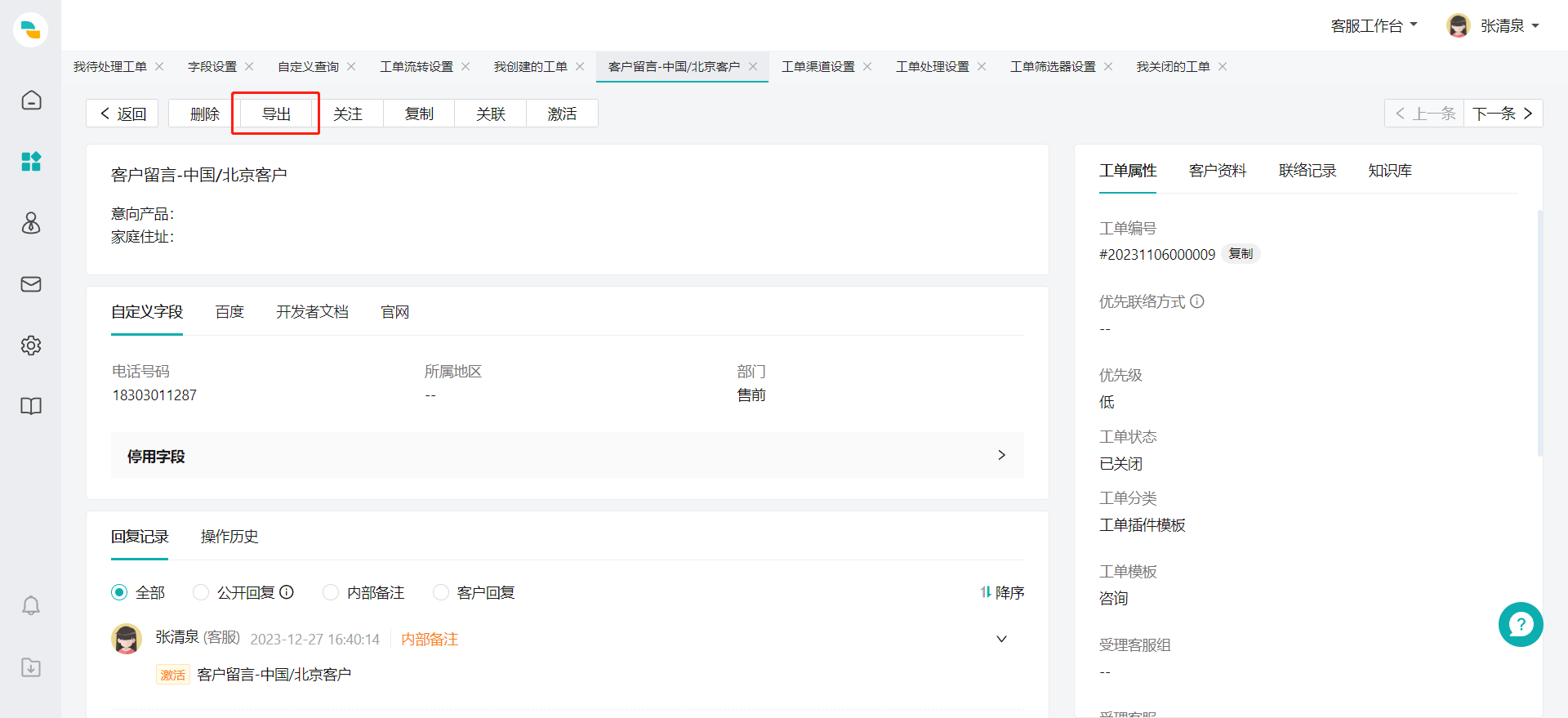Close the 工单处理设置 tab

pyautogui.click(x=982, y=66)
